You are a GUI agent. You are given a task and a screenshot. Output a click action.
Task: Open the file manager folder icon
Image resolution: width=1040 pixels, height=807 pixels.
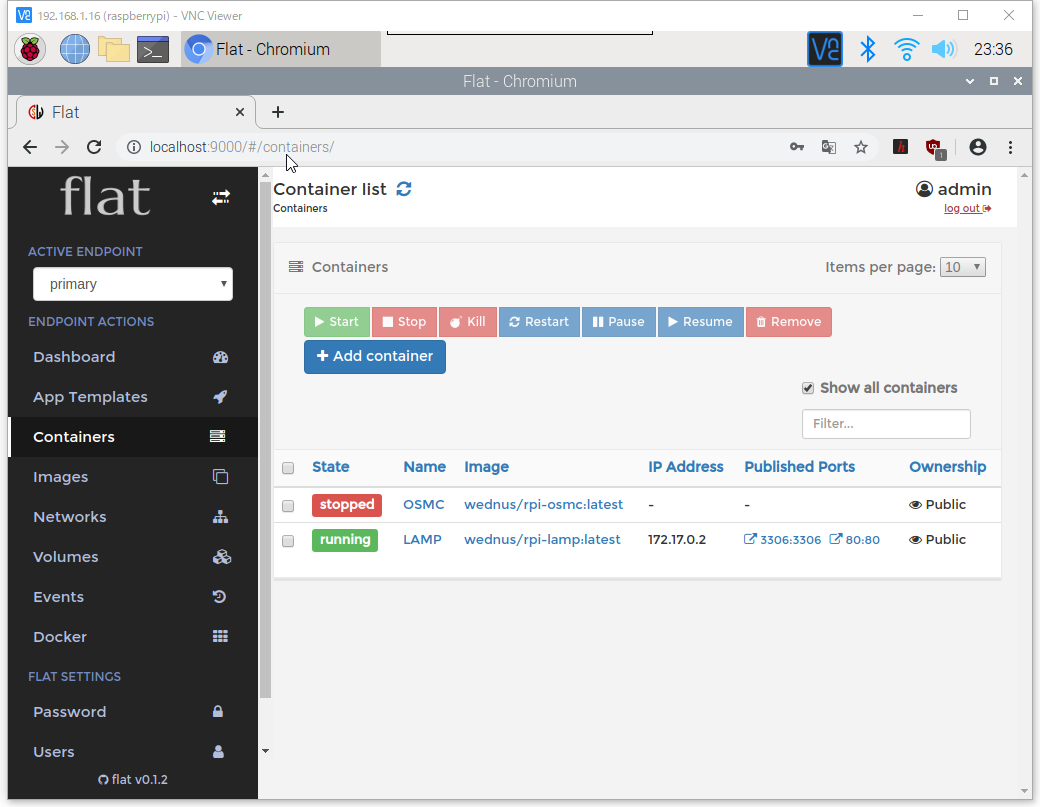114,50
